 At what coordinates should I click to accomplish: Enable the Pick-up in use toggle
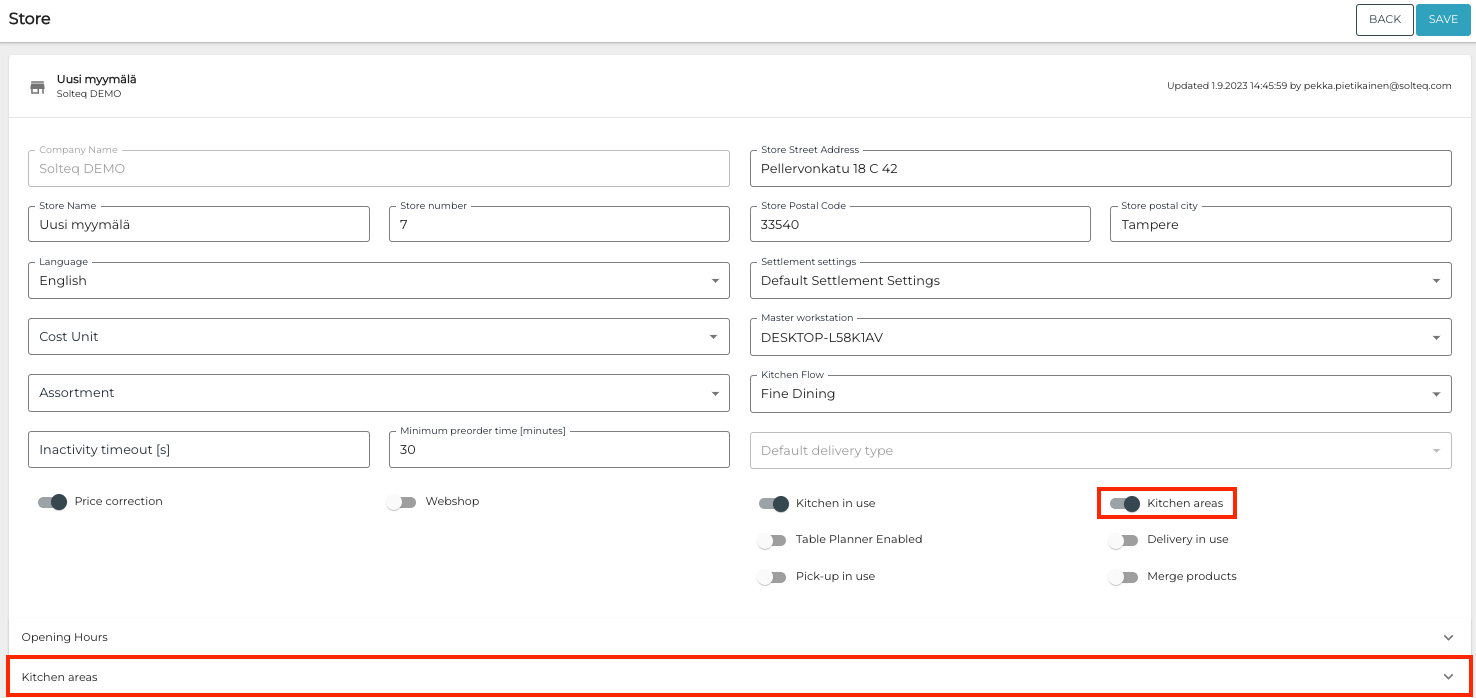tap(772, 578)
